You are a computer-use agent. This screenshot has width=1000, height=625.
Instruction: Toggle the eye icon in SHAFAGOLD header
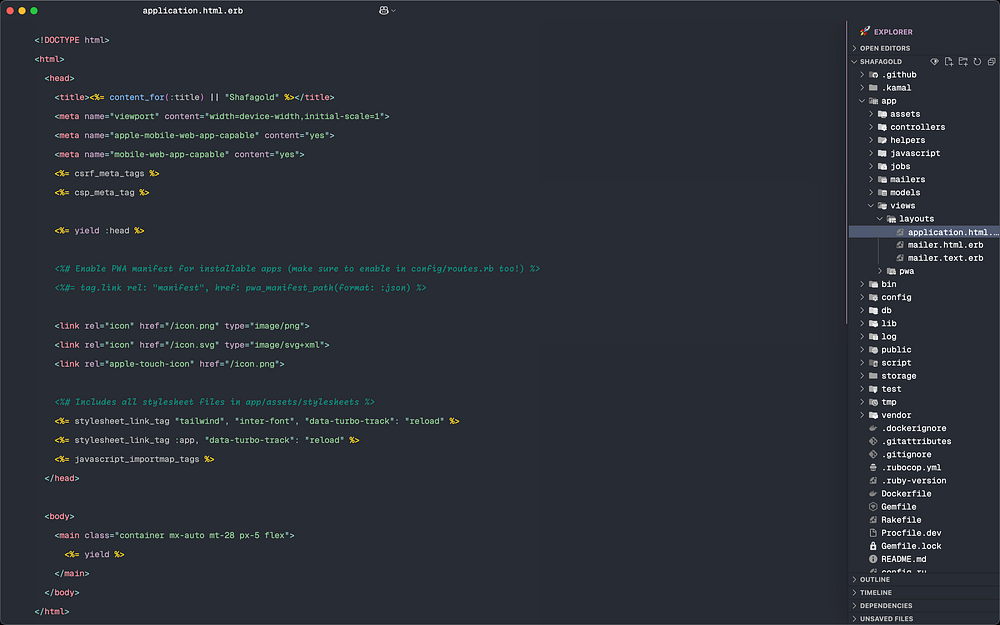[x=934, y=62]
